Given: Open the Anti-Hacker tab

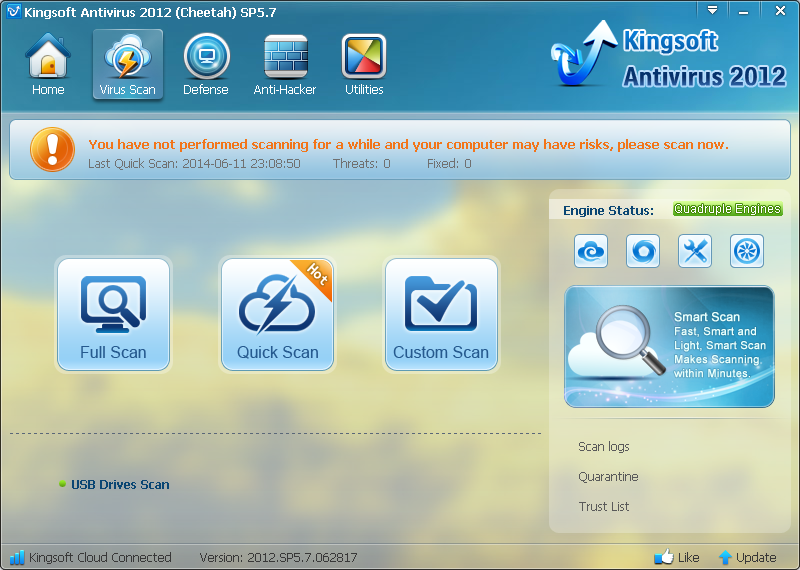Looking at the screenshot, I should (x=285, y=65).
